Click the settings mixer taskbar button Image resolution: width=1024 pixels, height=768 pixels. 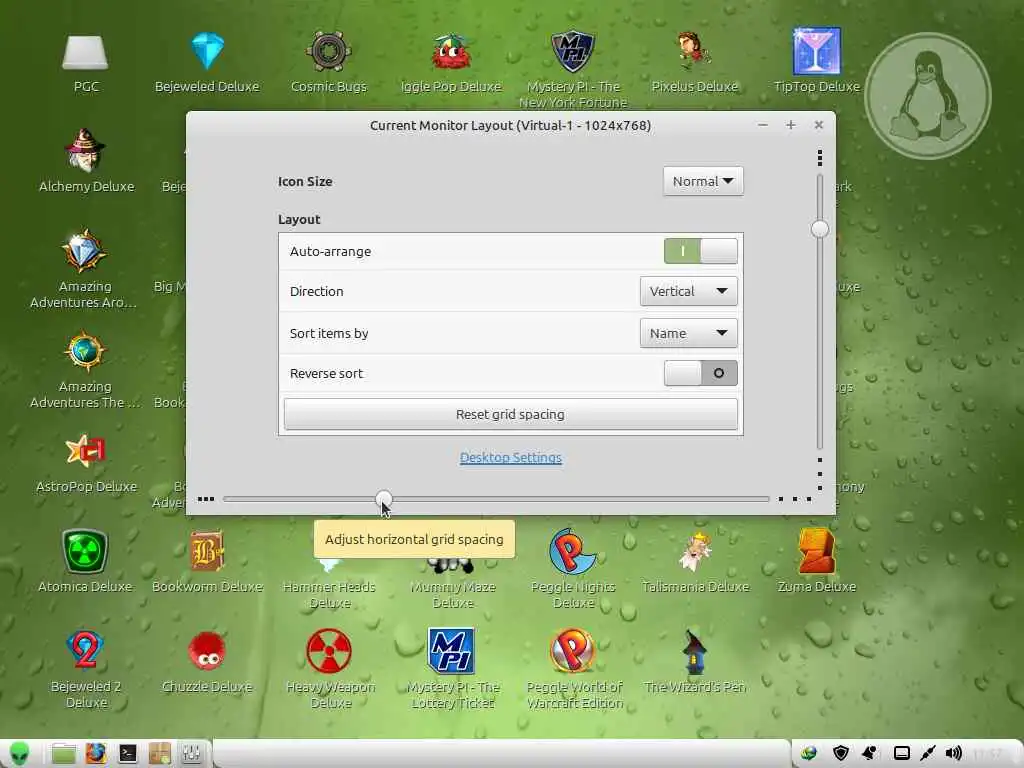[191, 754]
